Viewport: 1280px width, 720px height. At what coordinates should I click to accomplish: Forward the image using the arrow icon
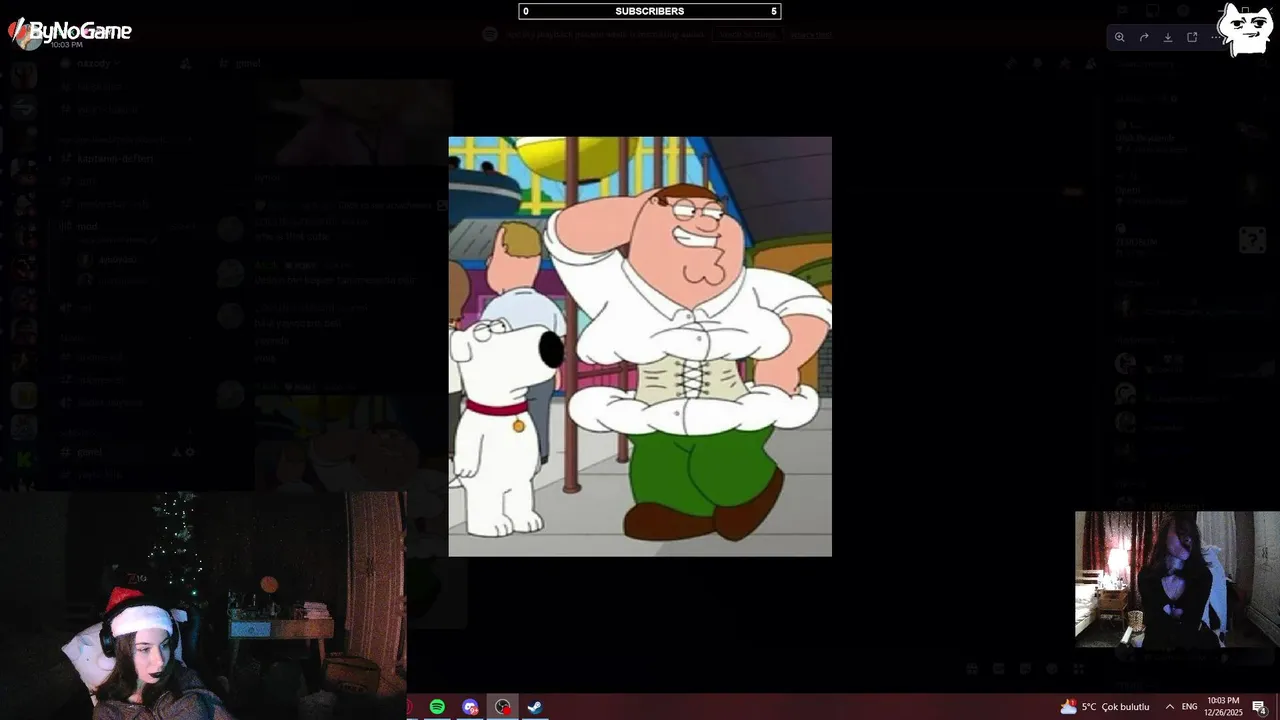tap(1144, 37)
